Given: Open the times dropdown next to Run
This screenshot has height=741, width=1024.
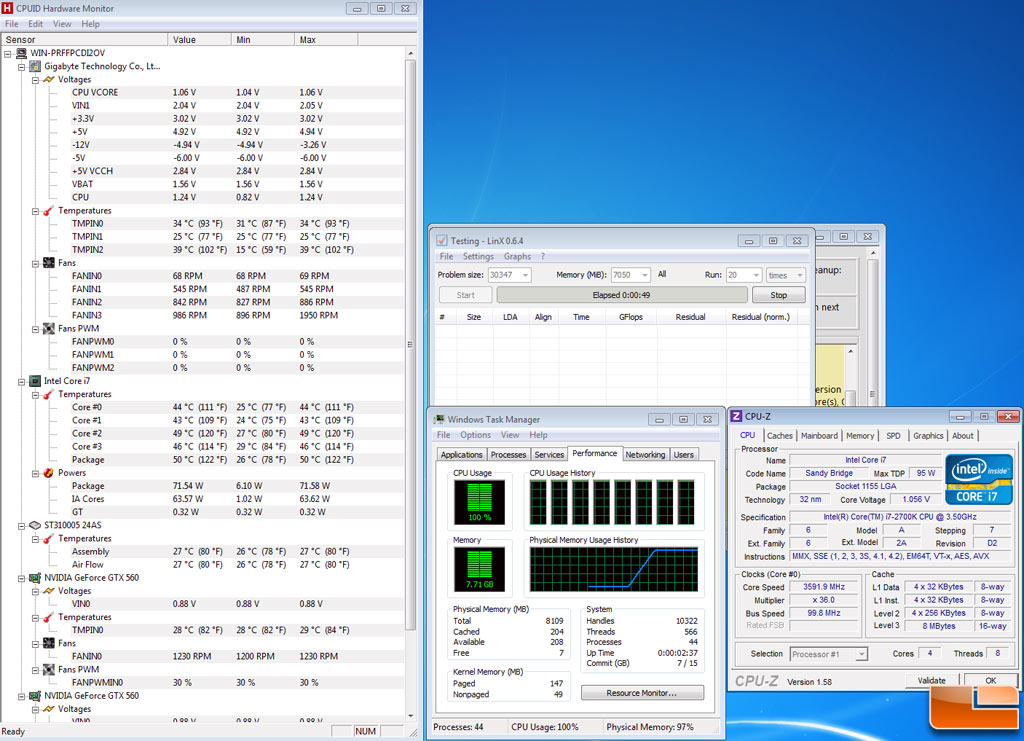Looking at the screenshot, I should pyautogui.click(x=799, y=275).
